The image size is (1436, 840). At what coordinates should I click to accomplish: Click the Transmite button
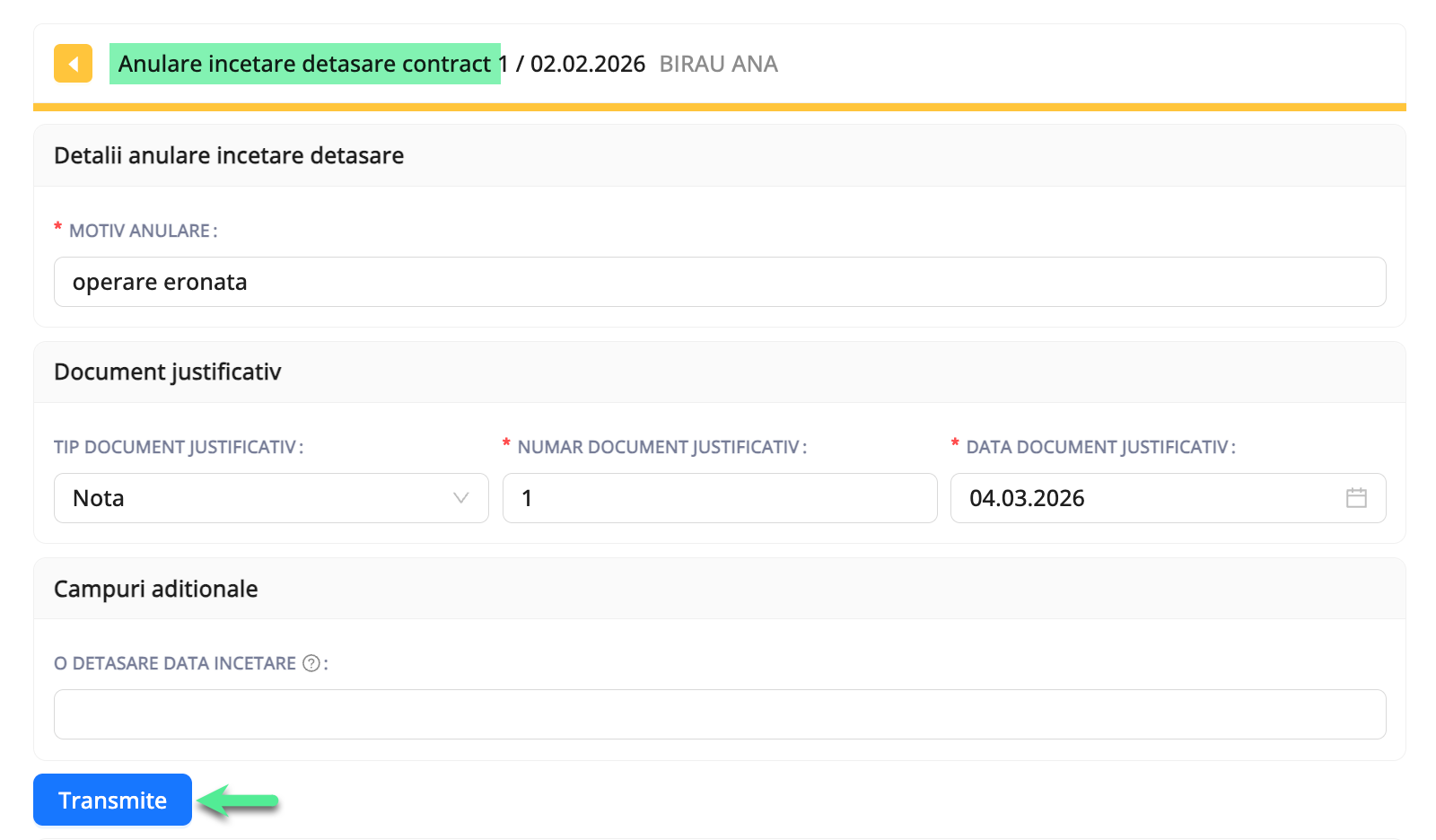pyautogui.click(x=112, y=799)
